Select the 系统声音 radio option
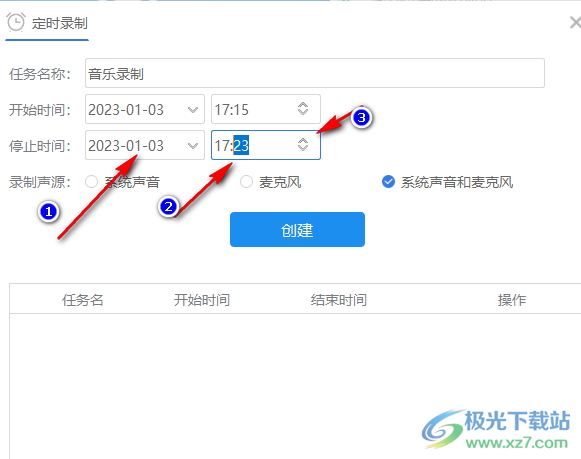This screenshot has height=459, width=581. tap(91, 182)
